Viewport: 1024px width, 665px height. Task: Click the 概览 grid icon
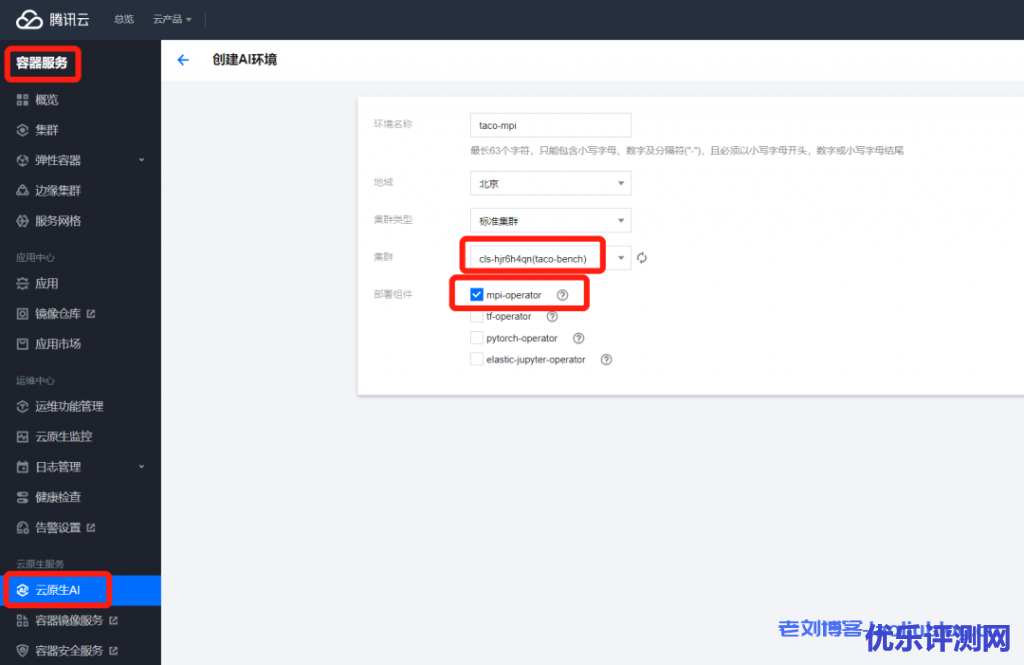pyautogui.click(x=22, y=99)
